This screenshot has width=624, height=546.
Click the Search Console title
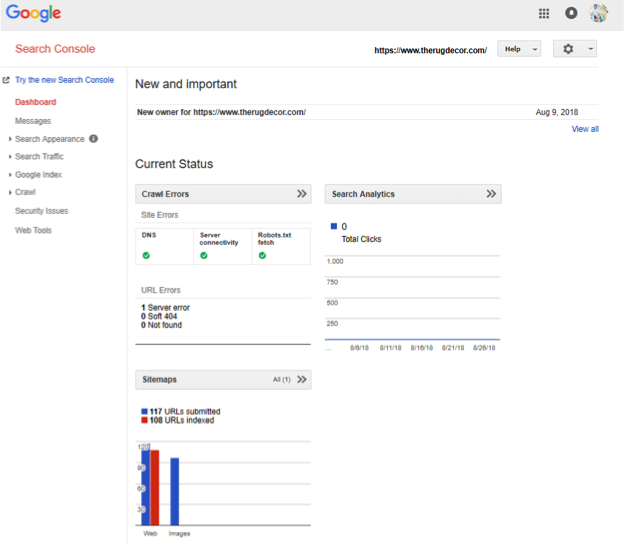(55, 49)
